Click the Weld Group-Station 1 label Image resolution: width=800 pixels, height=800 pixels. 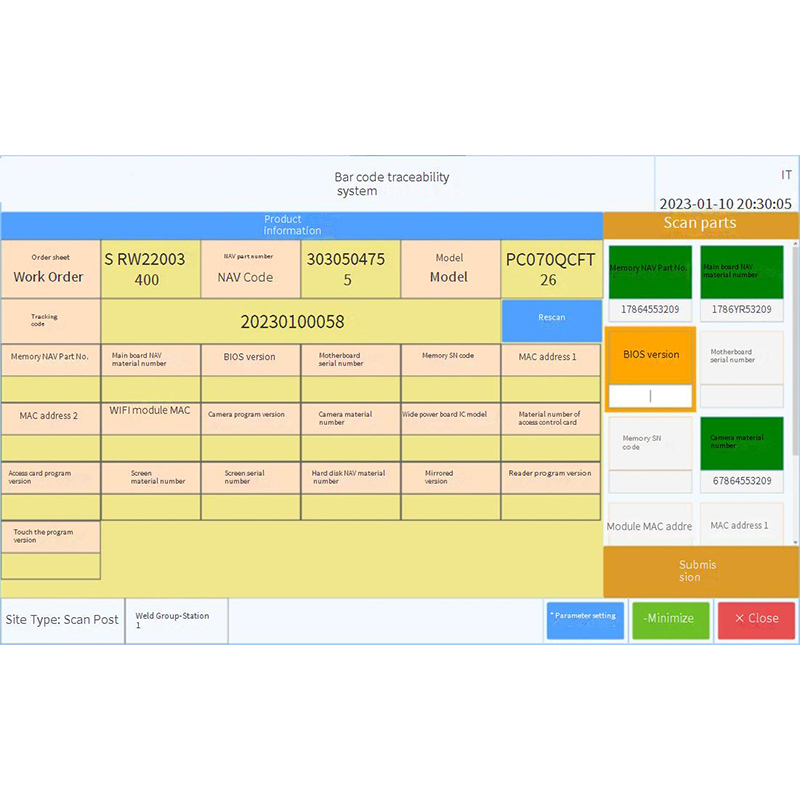coord(176,620)
